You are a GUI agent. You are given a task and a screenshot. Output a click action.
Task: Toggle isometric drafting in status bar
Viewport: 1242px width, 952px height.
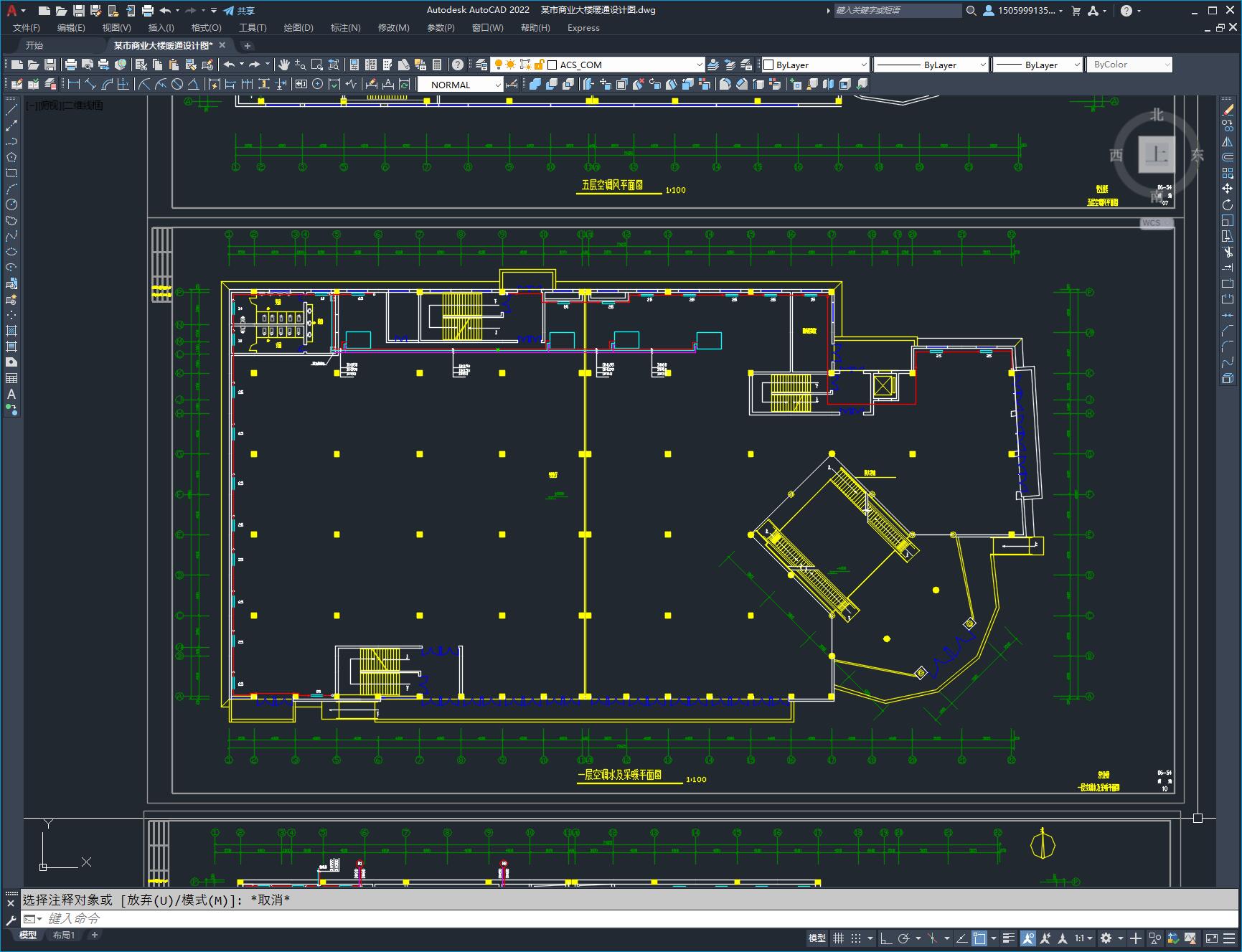[933, 938]
